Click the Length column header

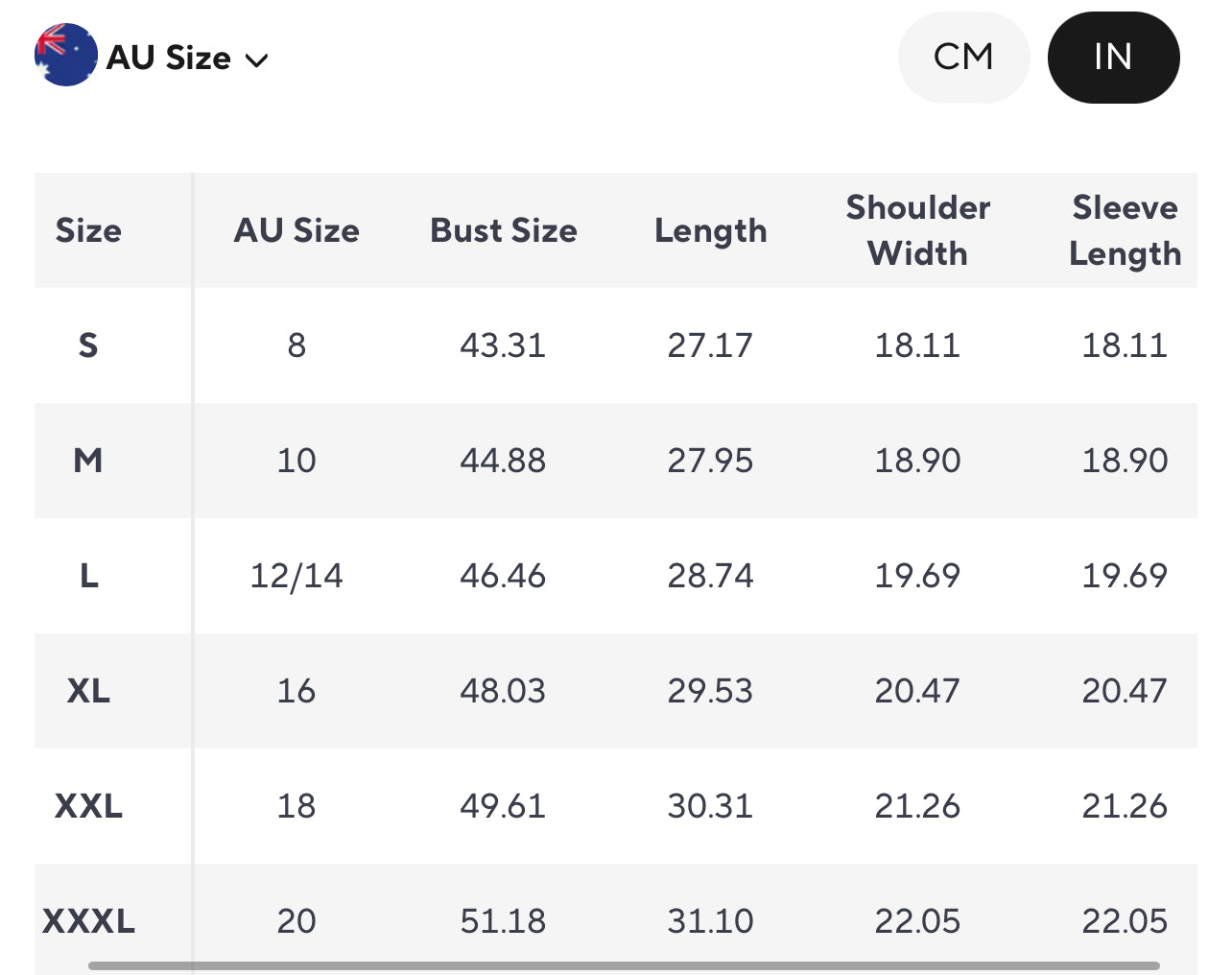[710, 230]
